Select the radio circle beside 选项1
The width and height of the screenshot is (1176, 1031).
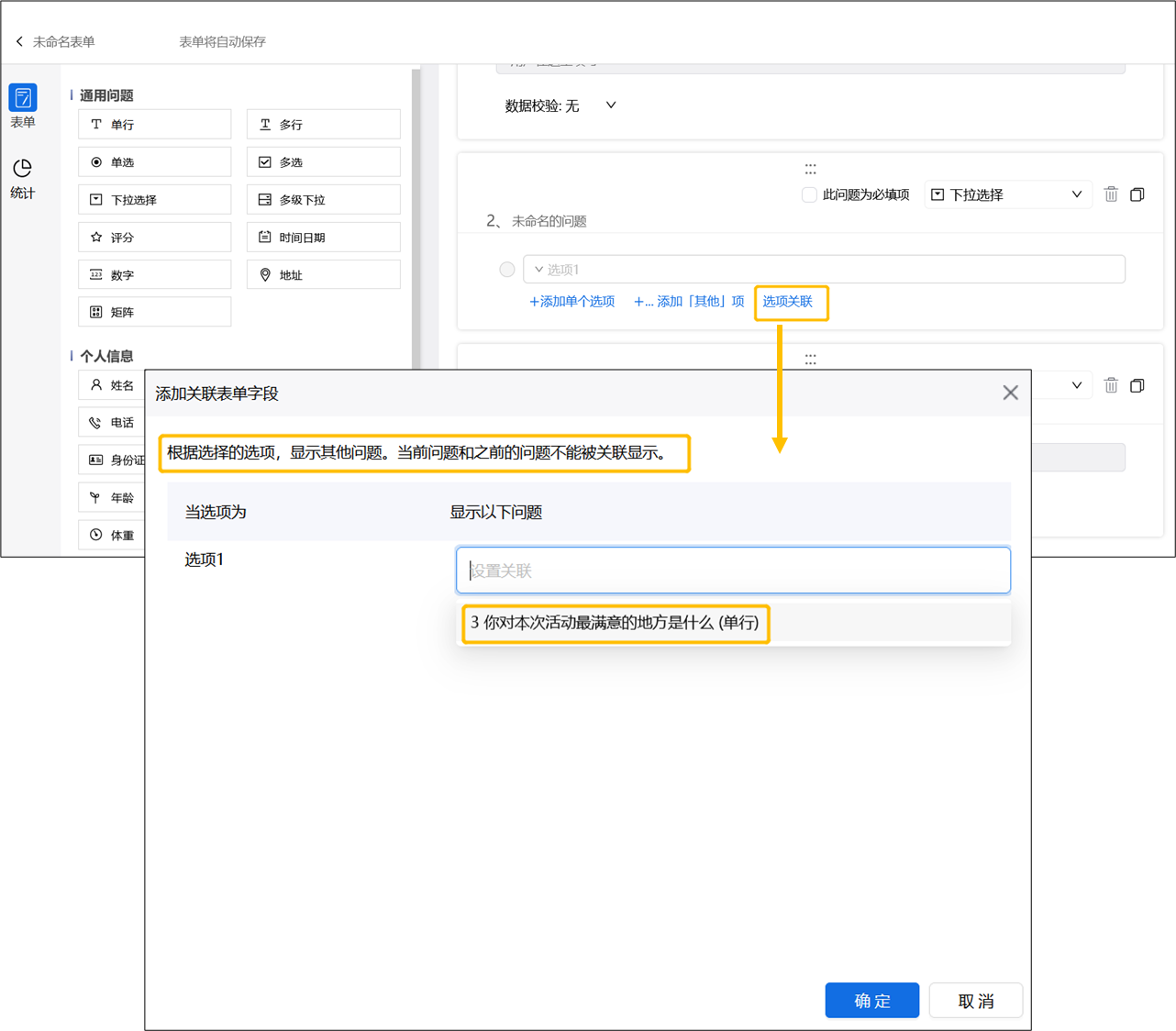507,270
